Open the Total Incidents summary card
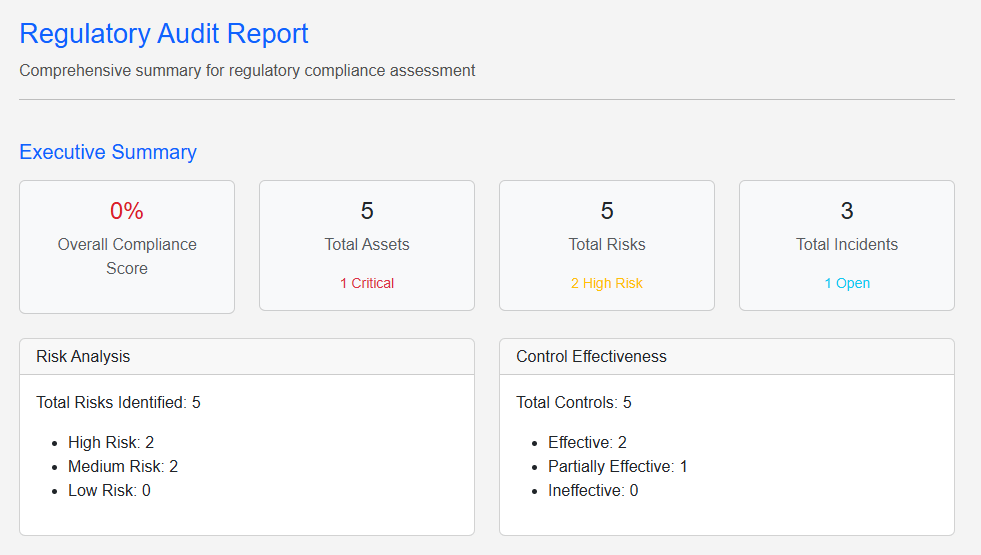Screen dimensions: 981x555 (x=847, y=244)
